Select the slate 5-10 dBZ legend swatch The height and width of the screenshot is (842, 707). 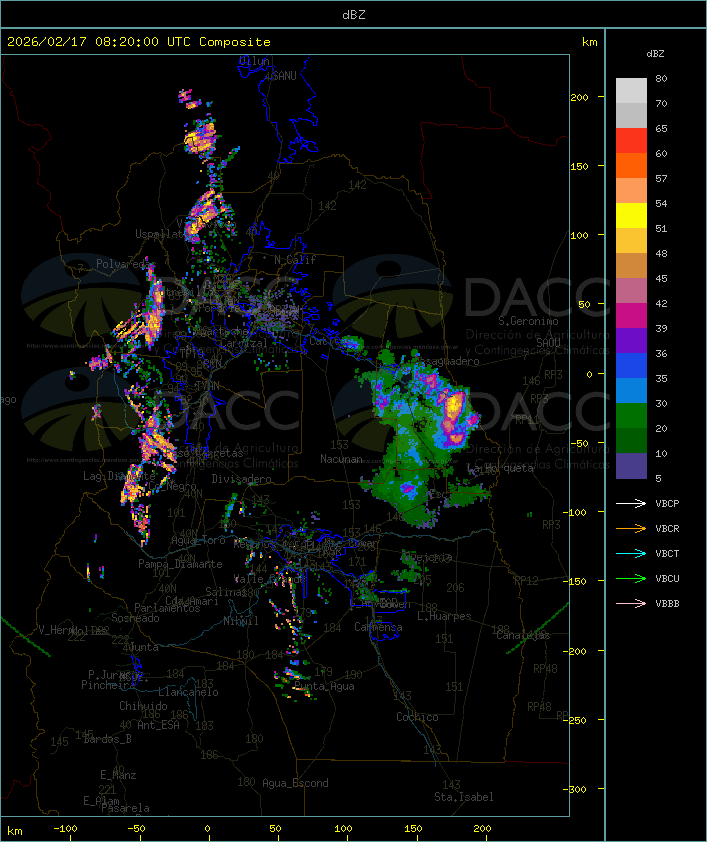coord(631,466)
